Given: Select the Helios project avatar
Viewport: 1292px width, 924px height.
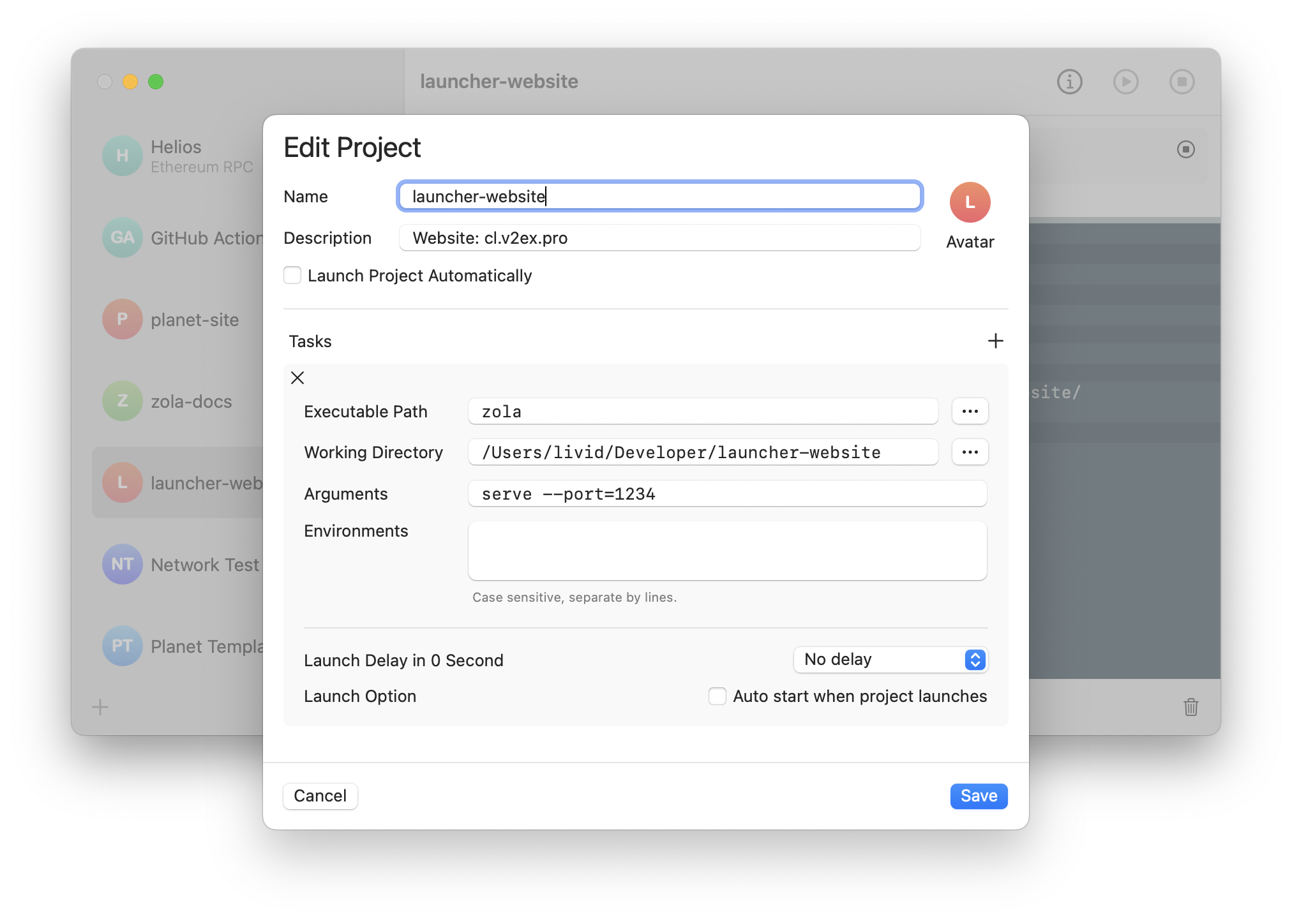Looking at the screenshot, I should pos(122,155).
